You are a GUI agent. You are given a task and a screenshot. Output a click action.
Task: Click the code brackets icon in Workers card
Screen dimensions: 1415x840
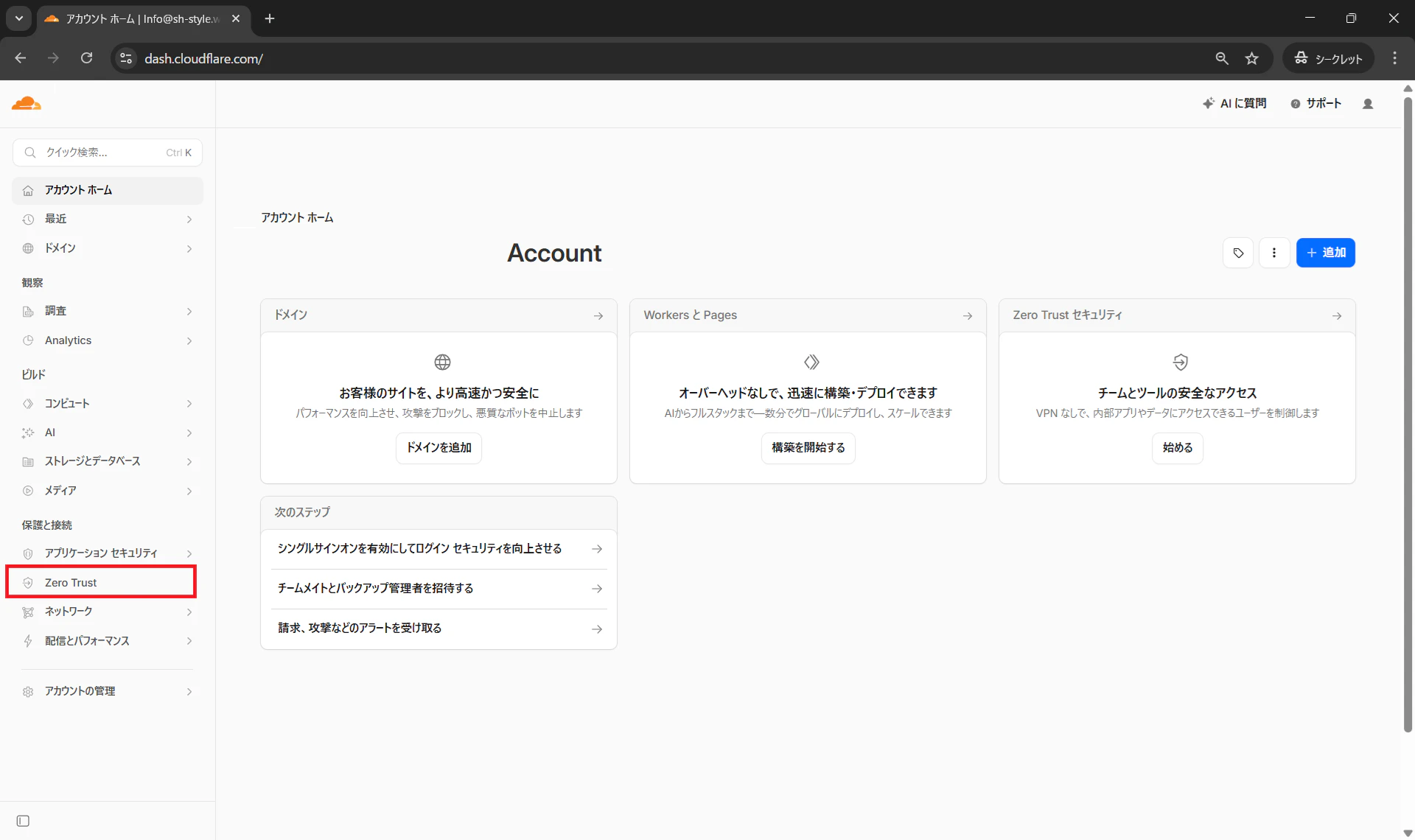pos(811,362)
